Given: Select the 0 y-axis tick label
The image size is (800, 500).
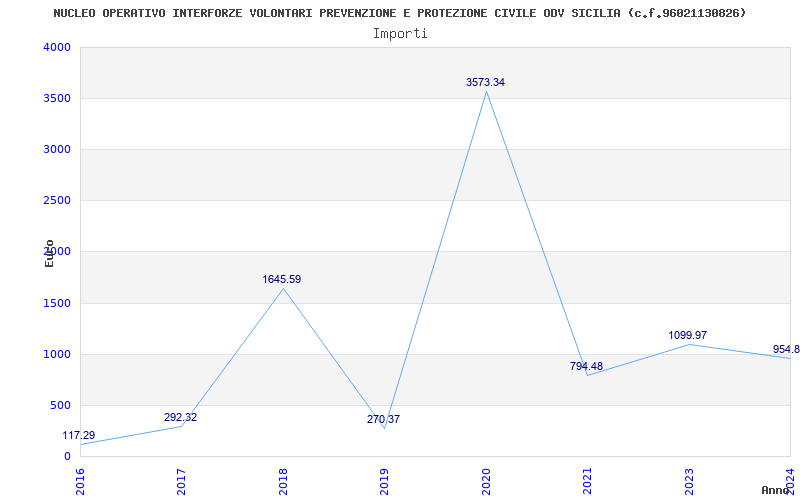Looking at the screenshot, I should (67, 456).
